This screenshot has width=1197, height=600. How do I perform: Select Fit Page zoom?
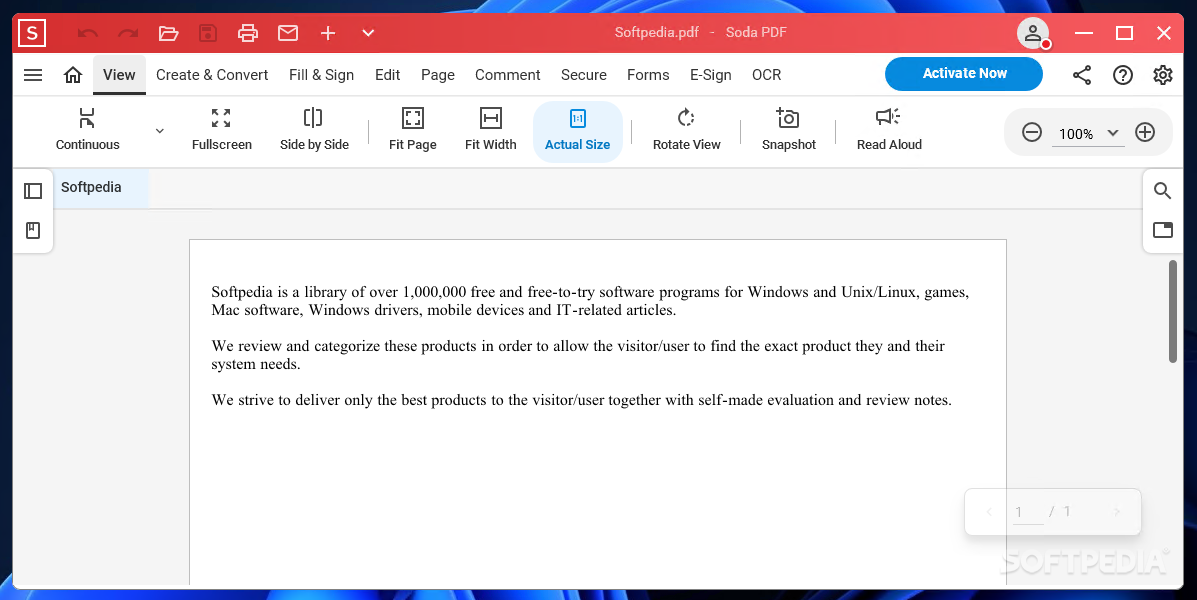[412, 130]
